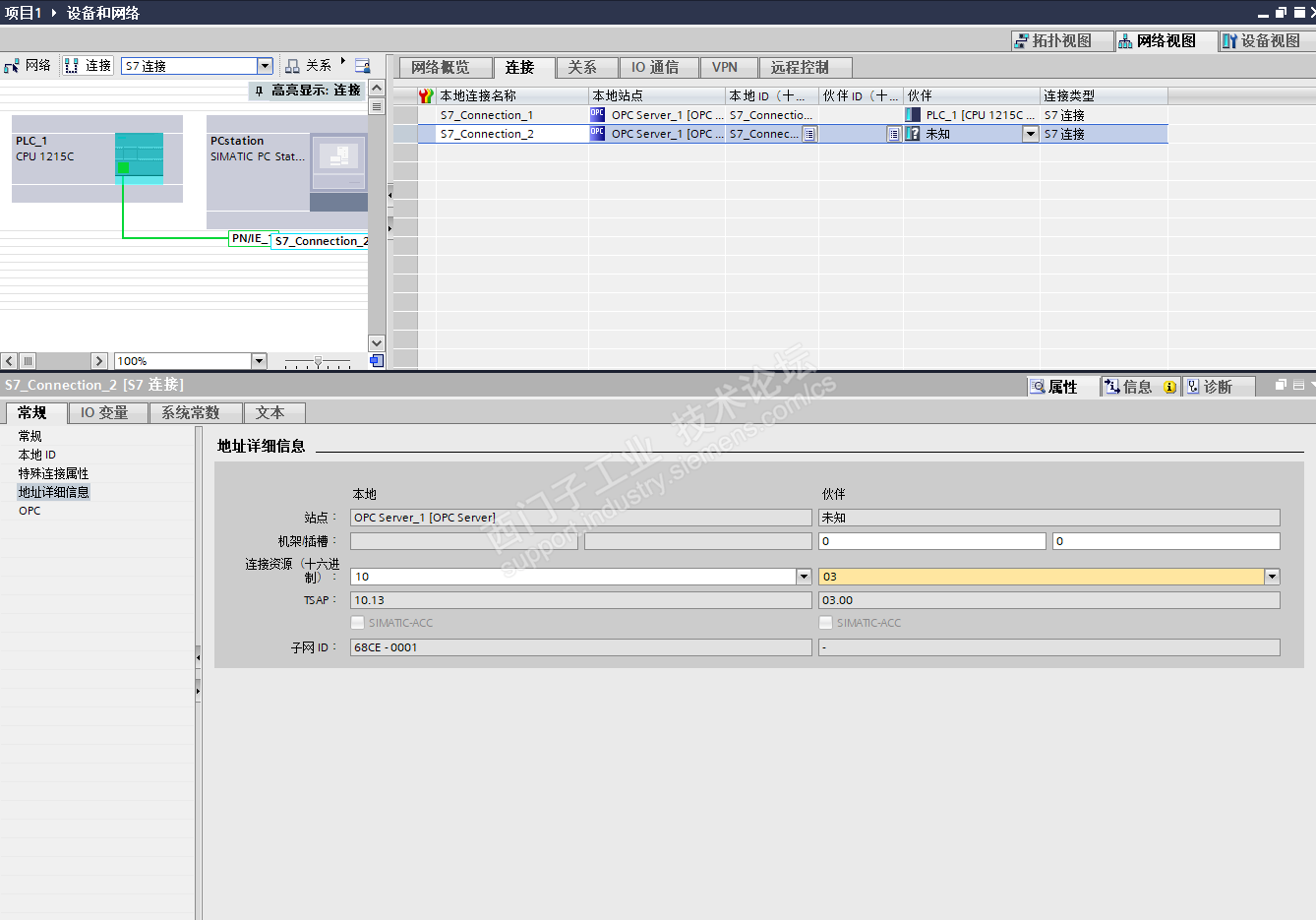Click the PN/IE_1 subnet label

point(249,239)
